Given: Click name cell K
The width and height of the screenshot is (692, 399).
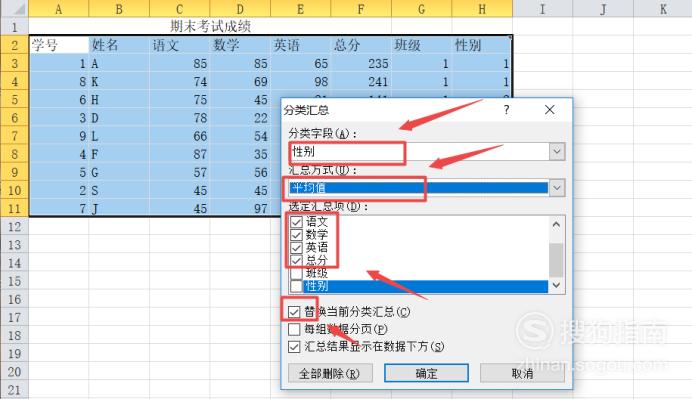Looking at the screenshot, I should point(119,82).
